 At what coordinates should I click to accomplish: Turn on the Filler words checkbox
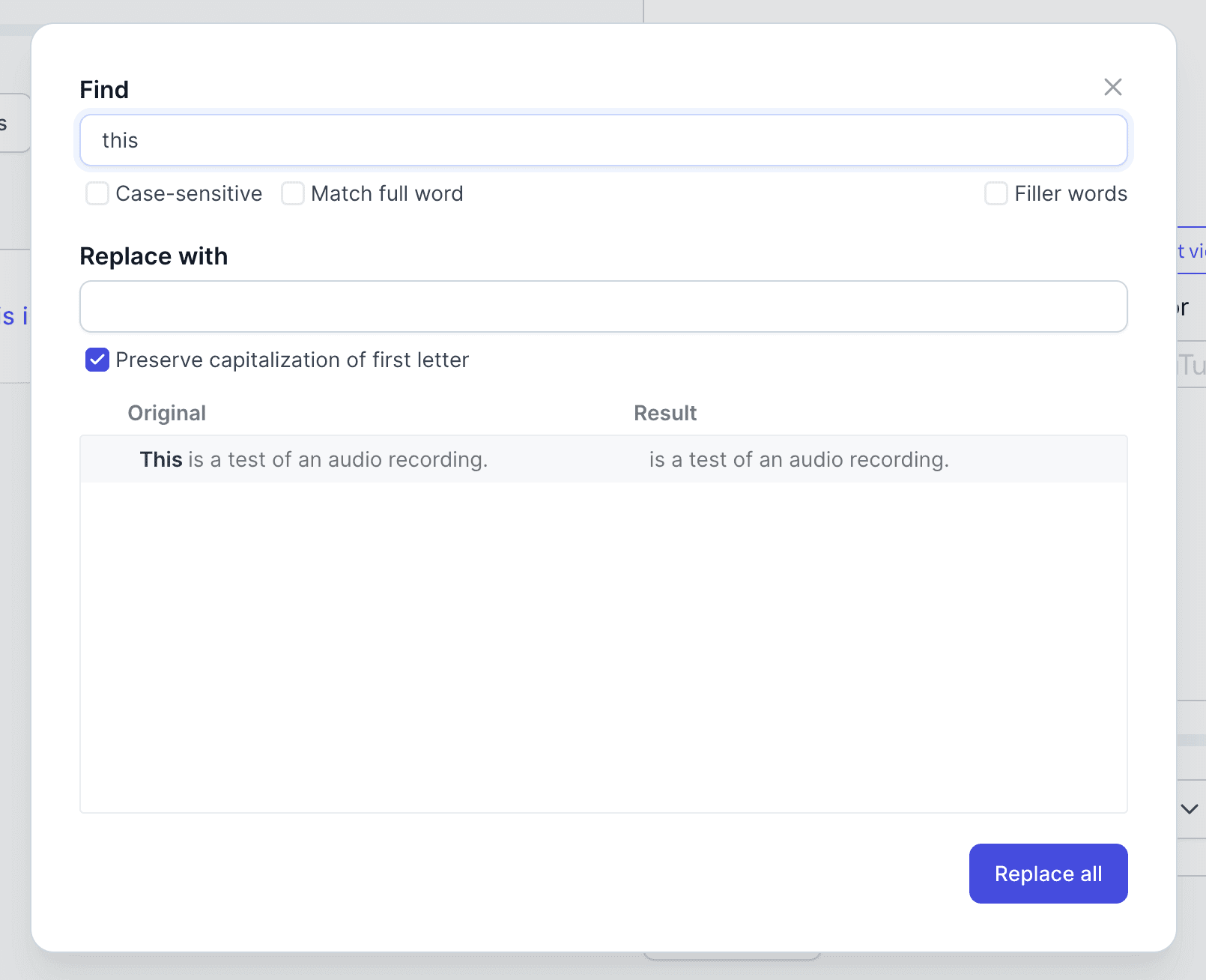(x=996, y=193)
